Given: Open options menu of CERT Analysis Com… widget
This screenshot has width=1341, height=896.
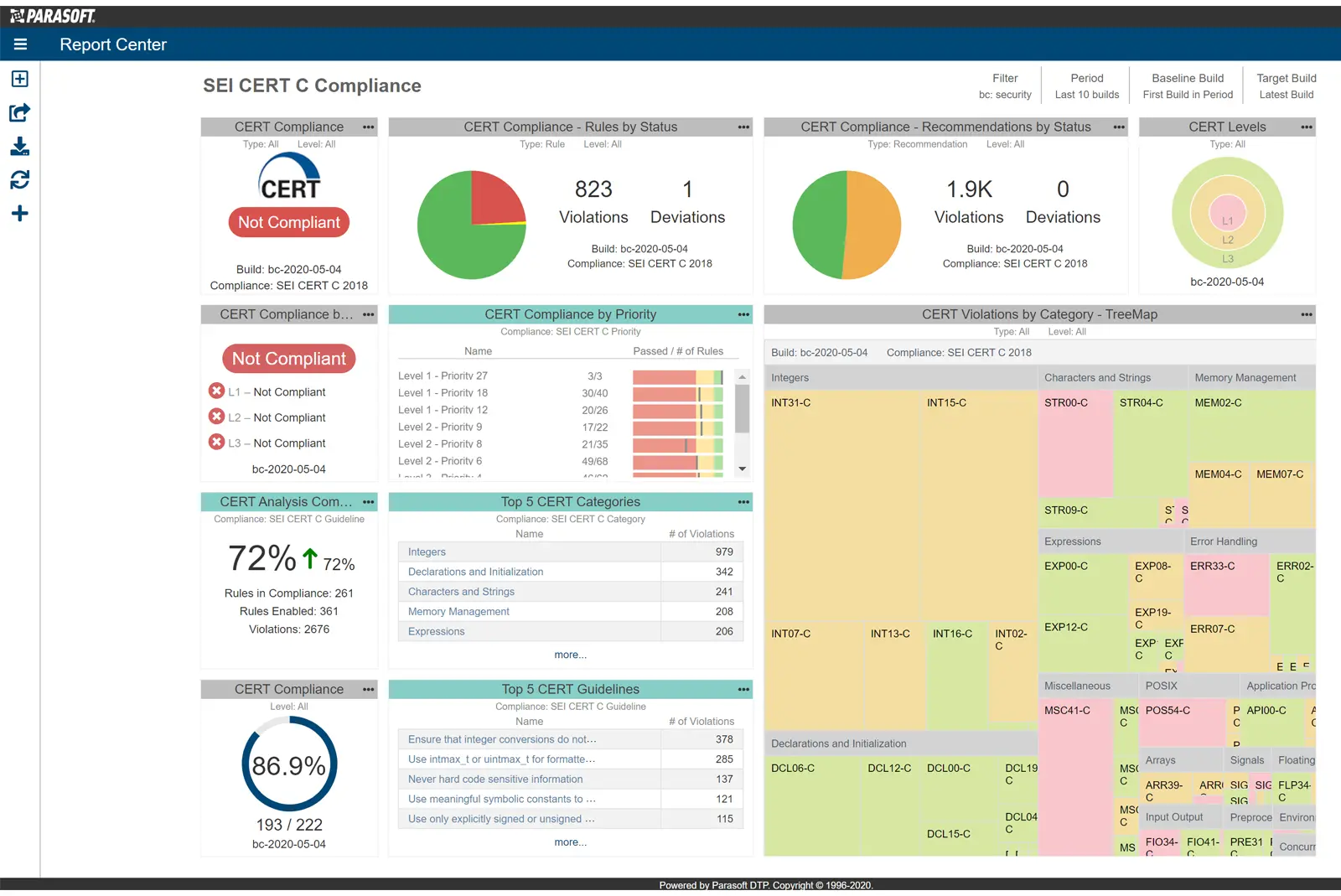Looking at the screenshot, I should click(368, 502).
